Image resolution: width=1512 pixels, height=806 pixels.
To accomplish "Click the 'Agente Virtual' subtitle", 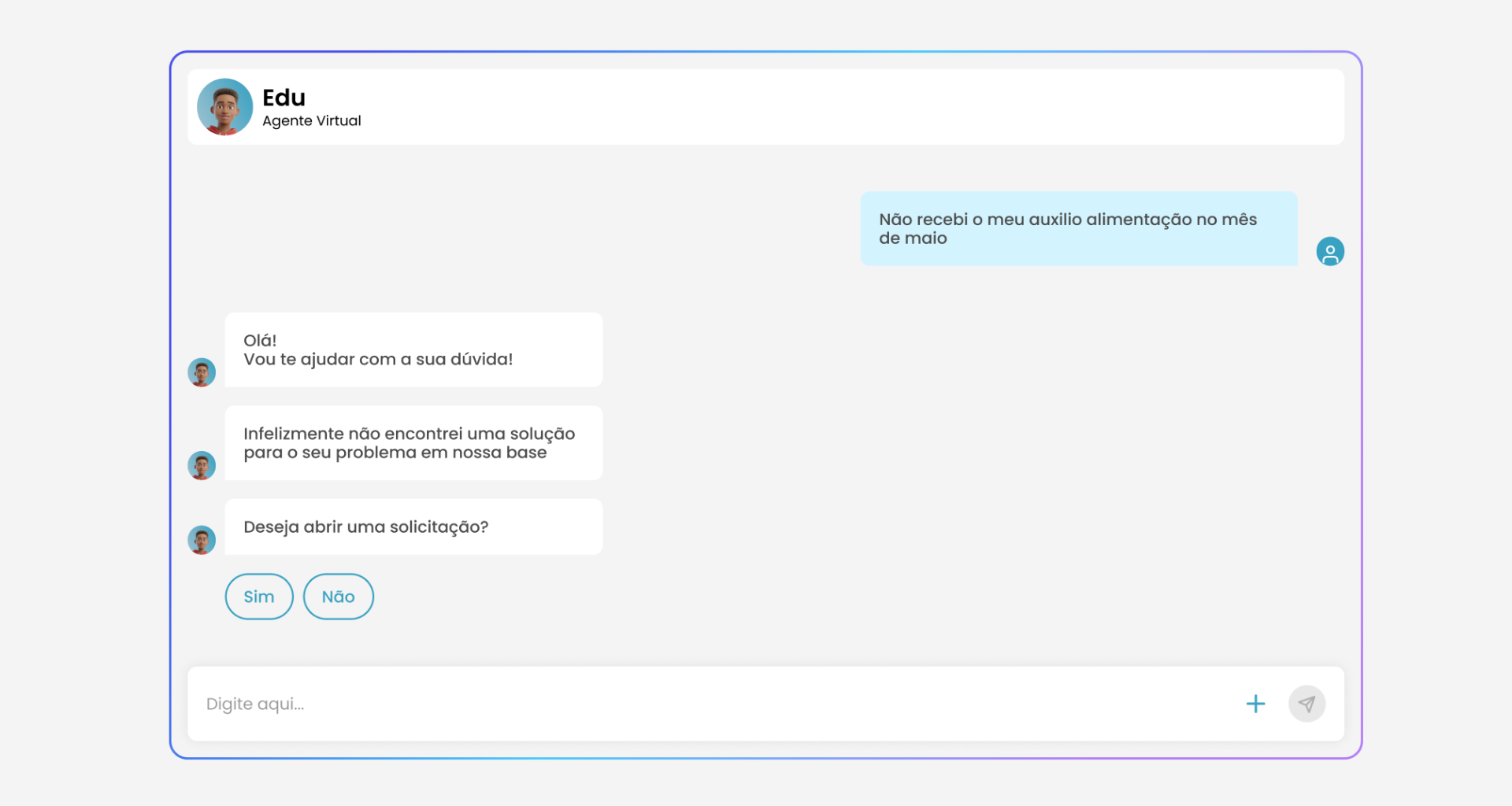I will point(312,120).
